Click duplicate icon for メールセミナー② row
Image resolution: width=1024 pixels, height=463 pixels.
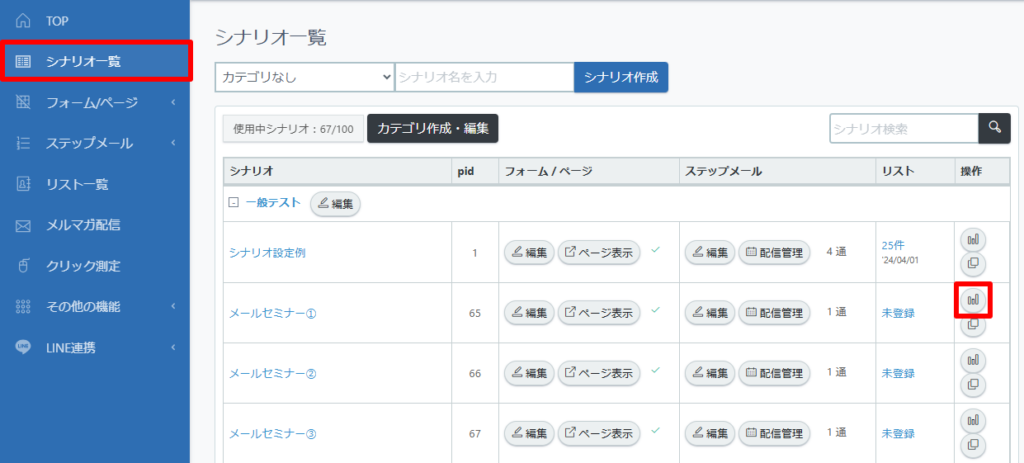point(973,385)
